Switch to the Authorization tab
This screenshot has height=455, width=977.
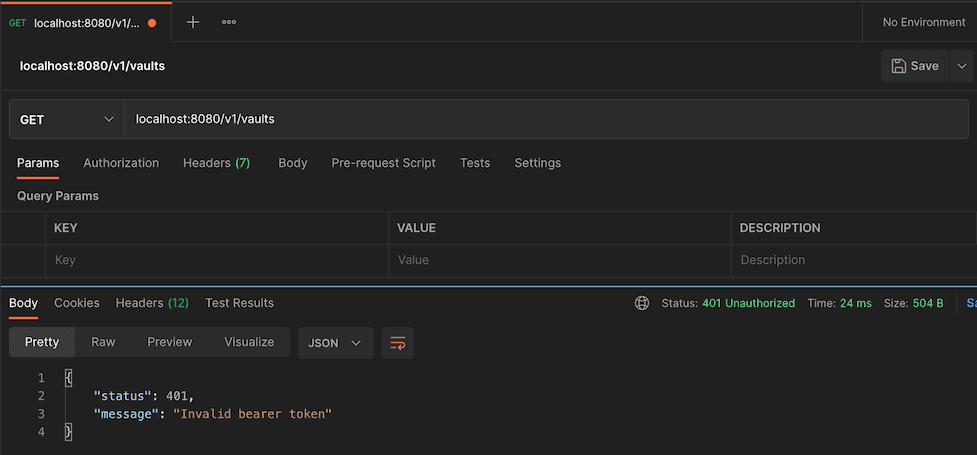coord(122,163)
